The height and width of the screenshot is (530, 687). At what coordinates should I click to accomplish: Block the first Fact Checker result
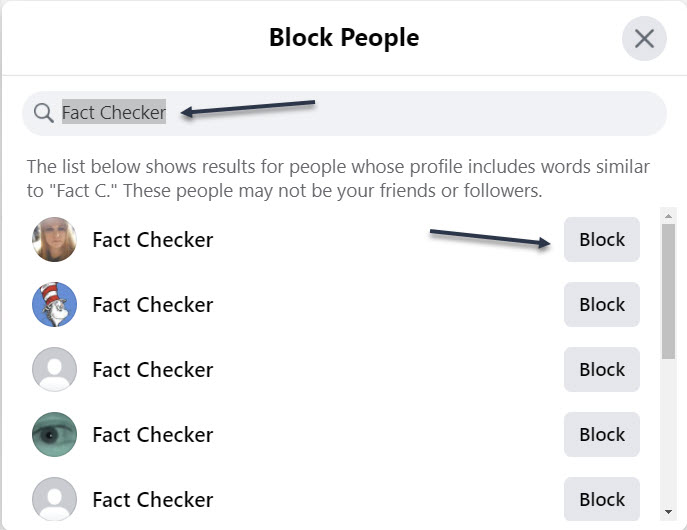click(601, 240)
